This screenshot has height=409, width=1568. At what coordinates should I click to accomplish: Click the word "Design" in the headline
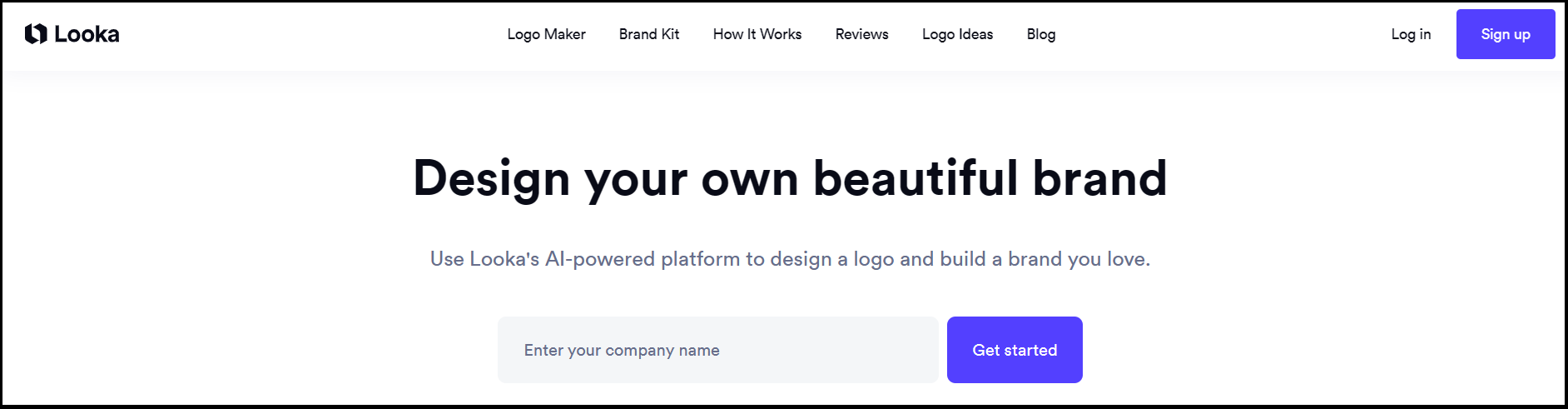tap(491, 178)
